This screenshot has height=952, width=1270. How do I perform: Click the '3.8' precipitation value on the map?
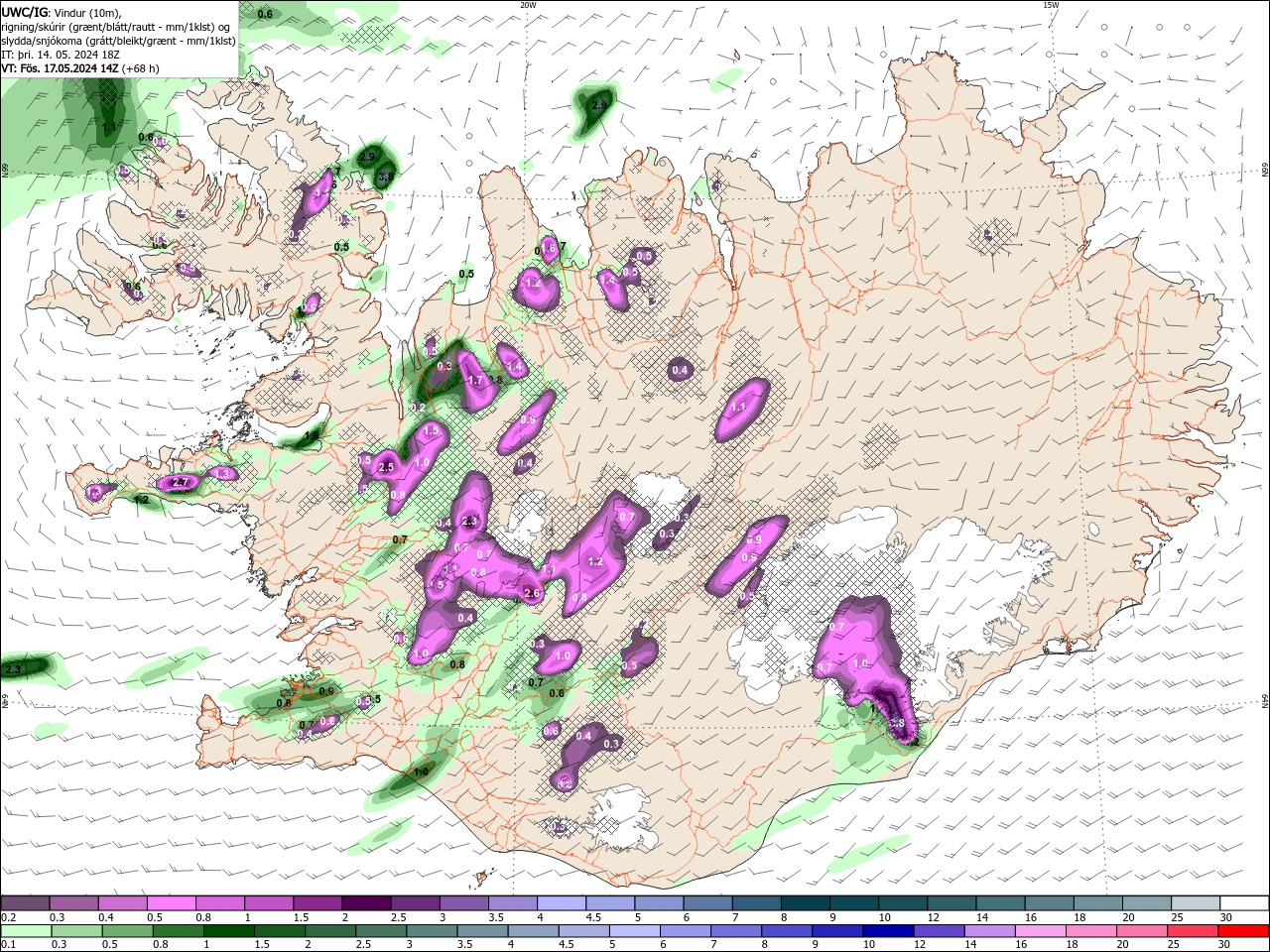pos(386,176)
